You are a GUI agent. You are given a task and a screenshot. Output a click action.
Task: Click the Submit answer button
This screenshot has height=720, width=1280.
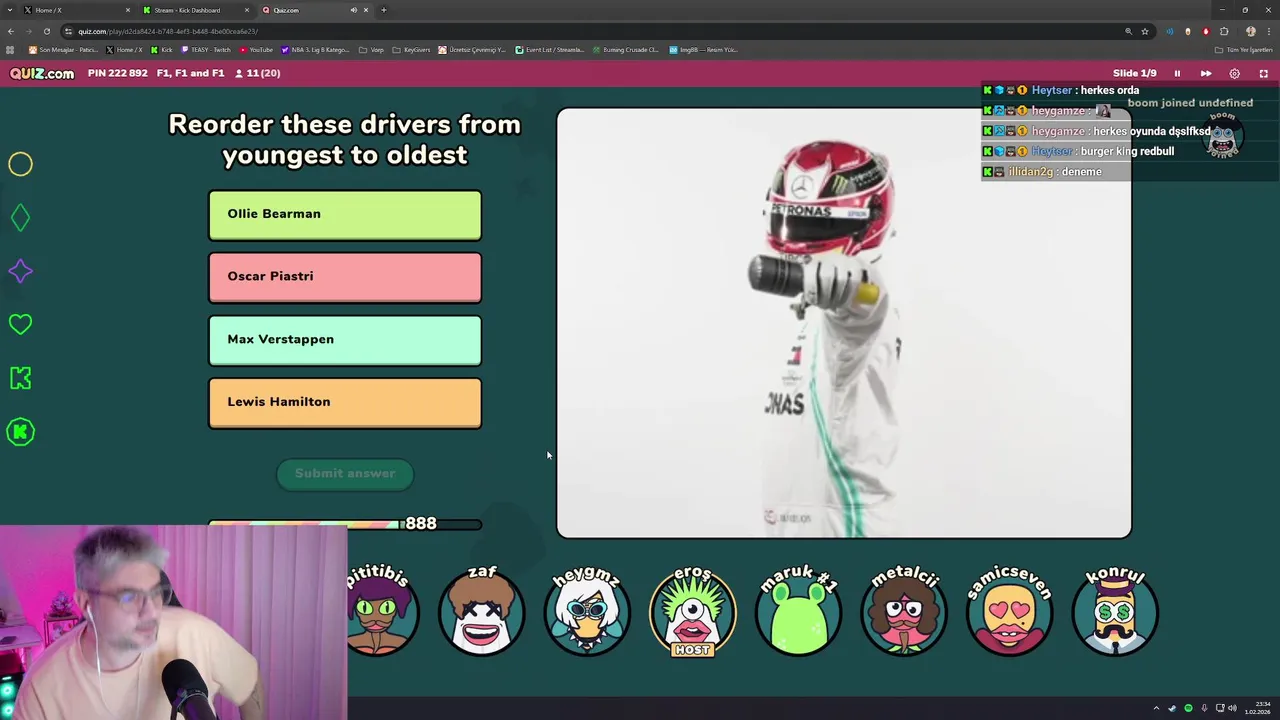pyautogui.click(x=345, y=474)
